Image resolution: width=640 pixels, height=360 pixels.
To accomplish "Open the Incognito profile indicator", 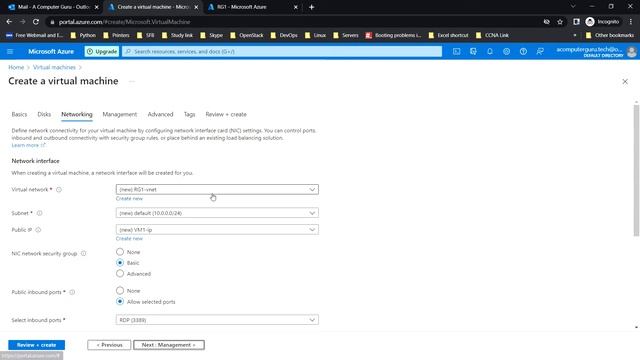I will tap(602, 22).
